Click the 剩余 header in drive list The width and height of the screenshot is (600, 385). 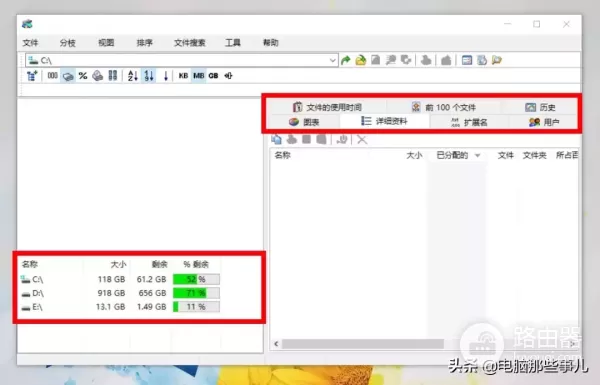(160, 264)
